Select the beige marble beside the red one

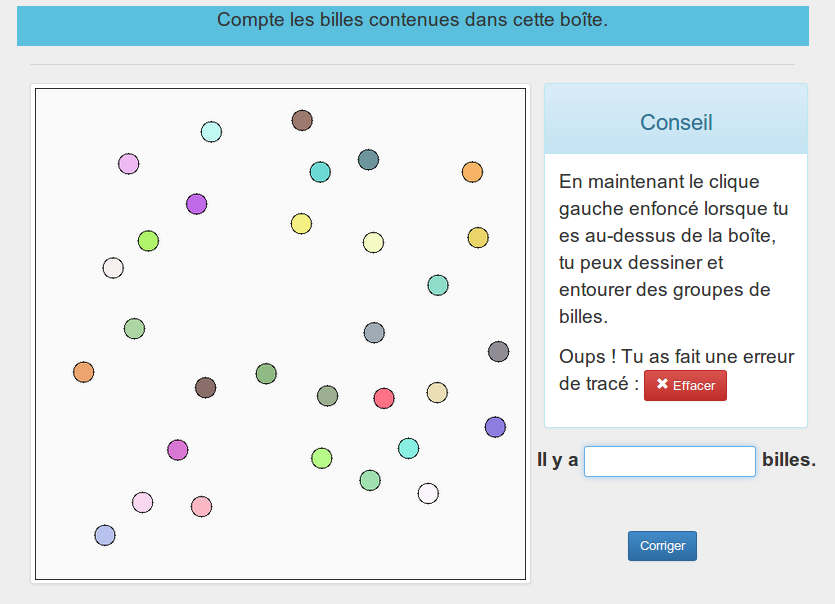437,392
